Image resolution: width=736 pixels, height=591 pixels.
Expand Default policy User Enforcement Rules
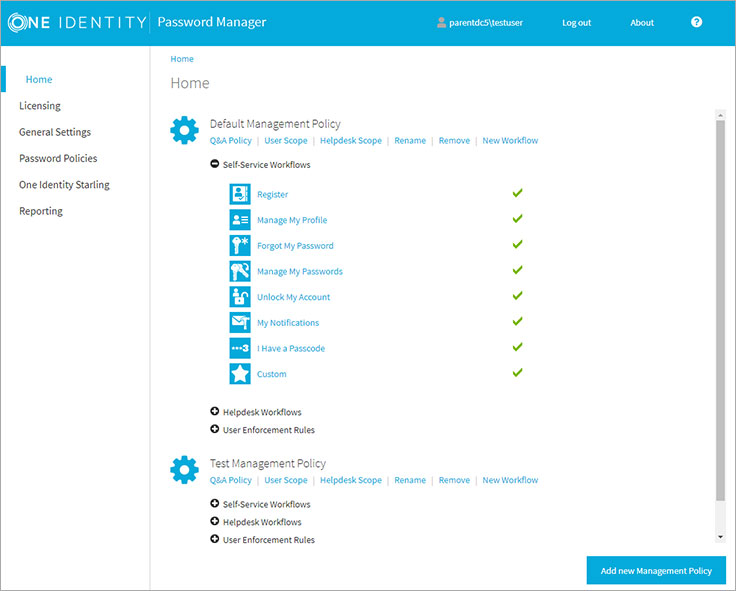tap(215, 429)
